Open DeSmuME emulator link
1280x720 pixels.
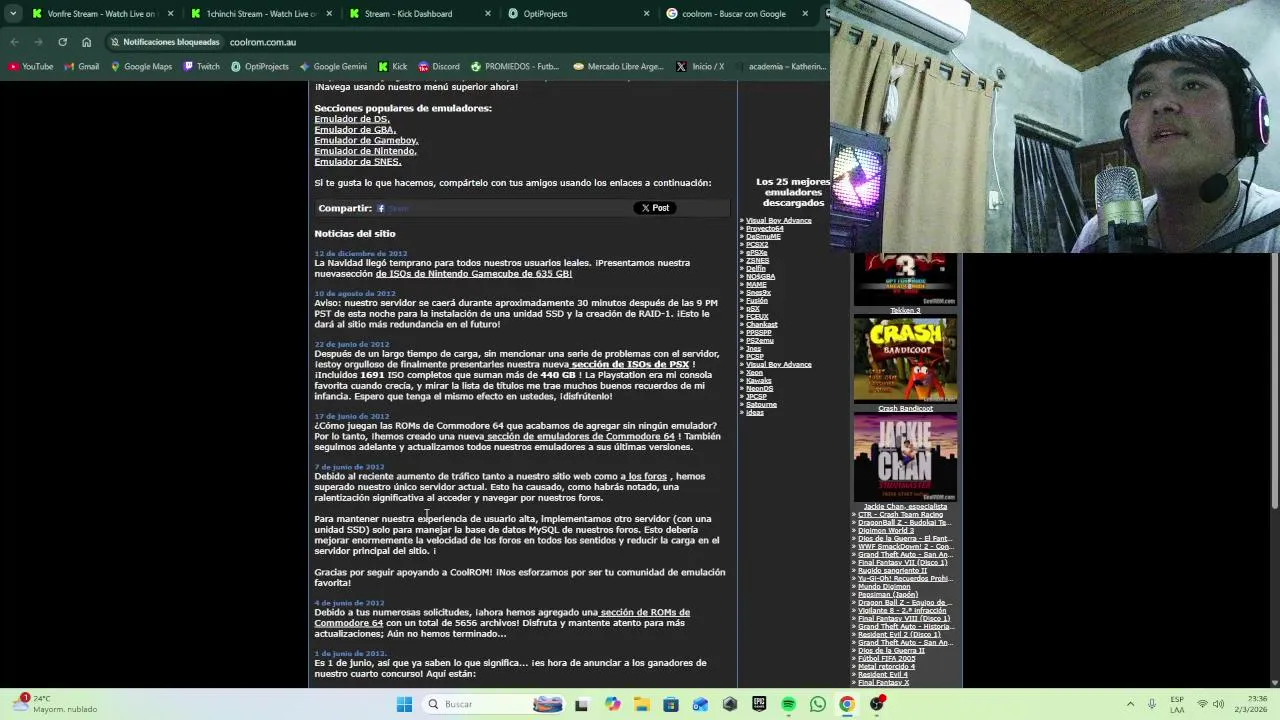pyautogui.click(x=763, y=237)
